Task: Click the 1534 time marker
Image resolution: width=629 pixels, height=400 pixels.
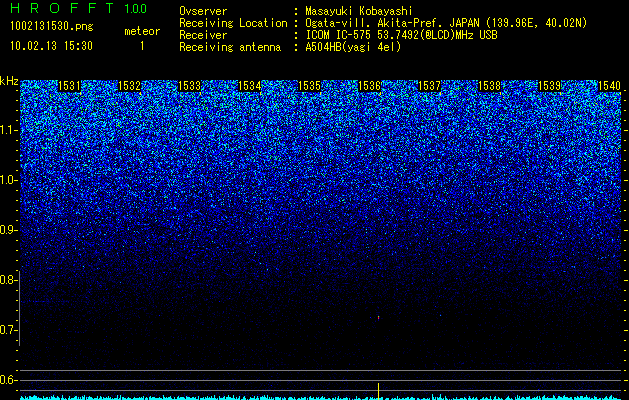Action: coord(250,86)
